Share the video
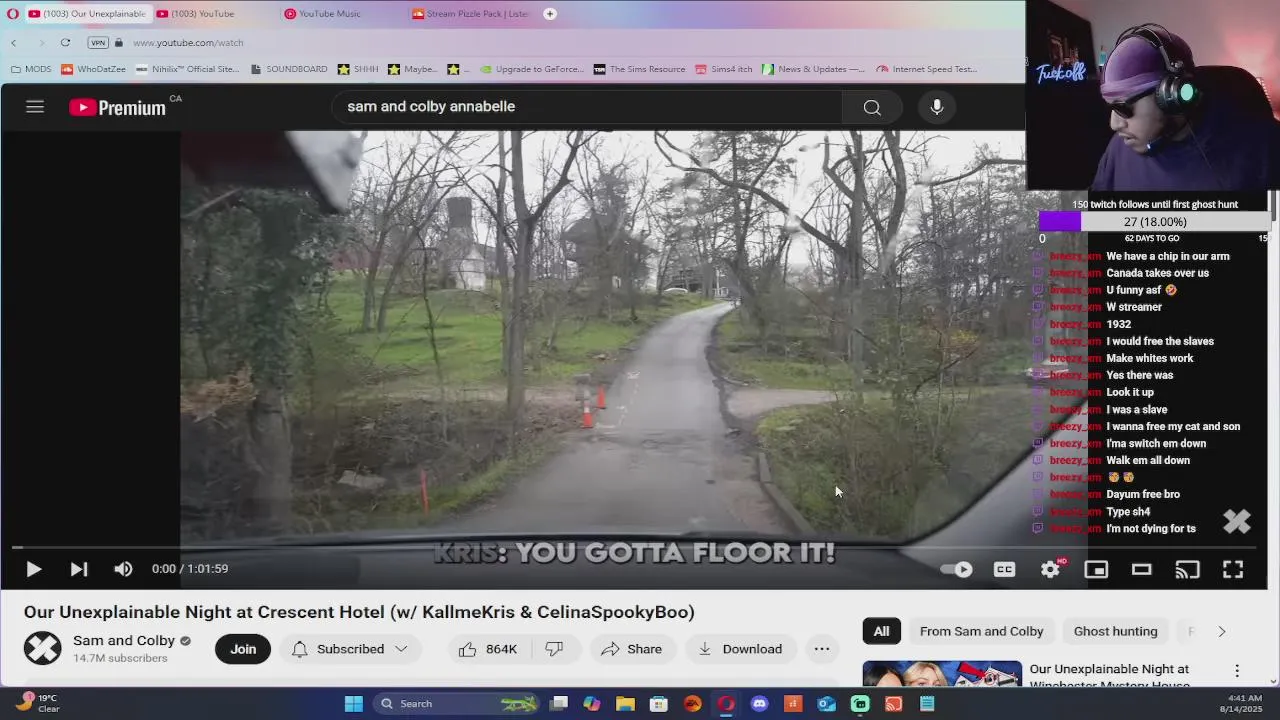 point(632,649)
